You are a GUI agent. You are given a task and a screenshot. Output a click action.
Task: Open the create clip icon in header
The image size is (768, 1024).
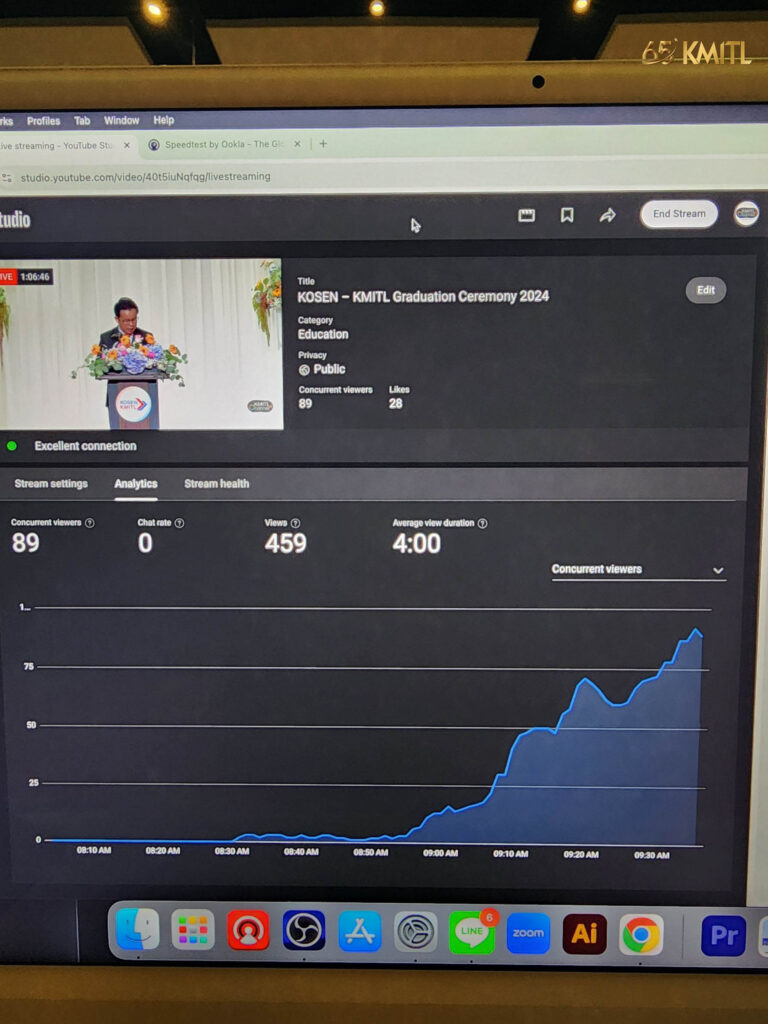[526, 216]
